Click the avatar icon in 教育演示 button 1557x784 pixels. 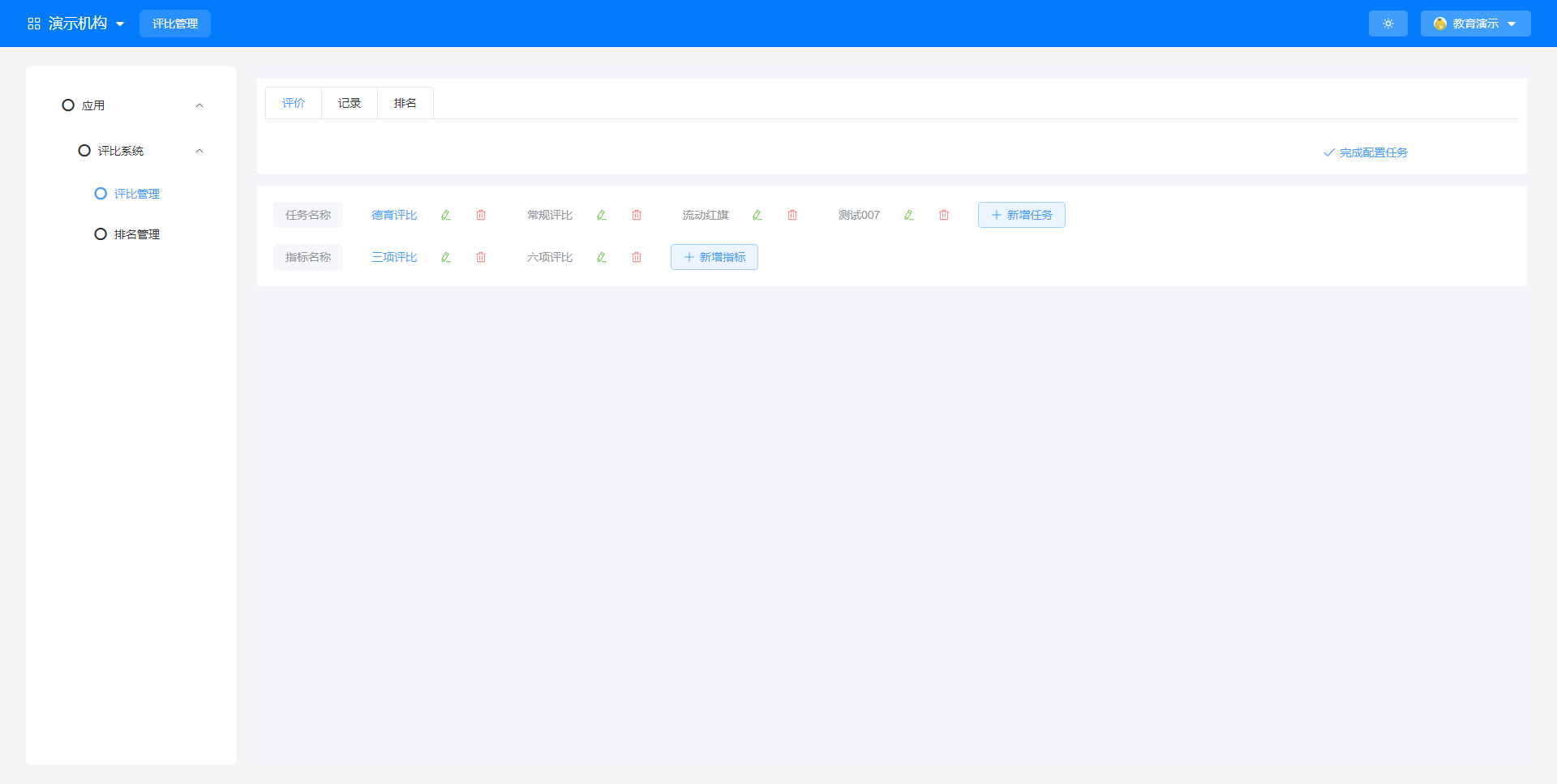click(1440, 24)
